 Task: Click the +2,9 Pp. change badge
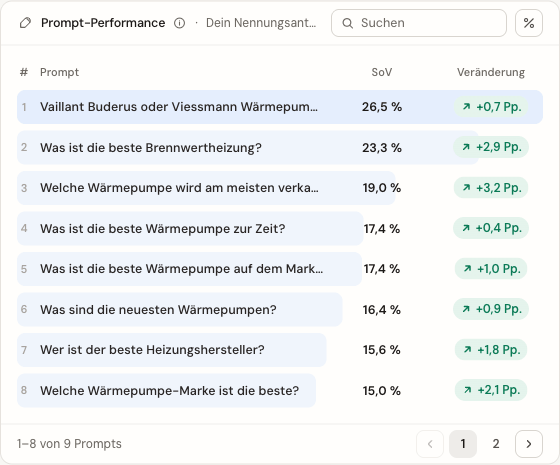491,147
